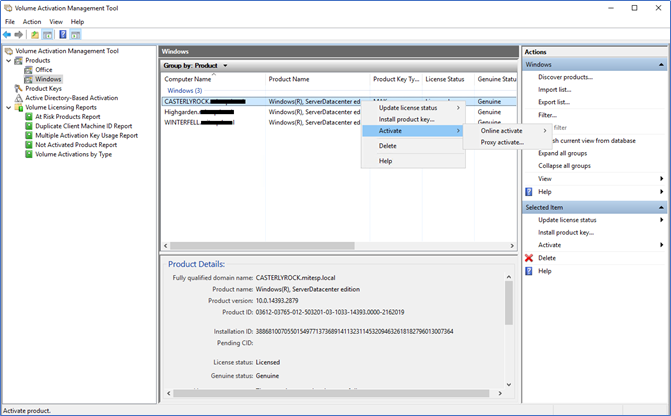Screen dimensions: 671x416
Task: Click the Installation ID value text
Action: (354, 332)
